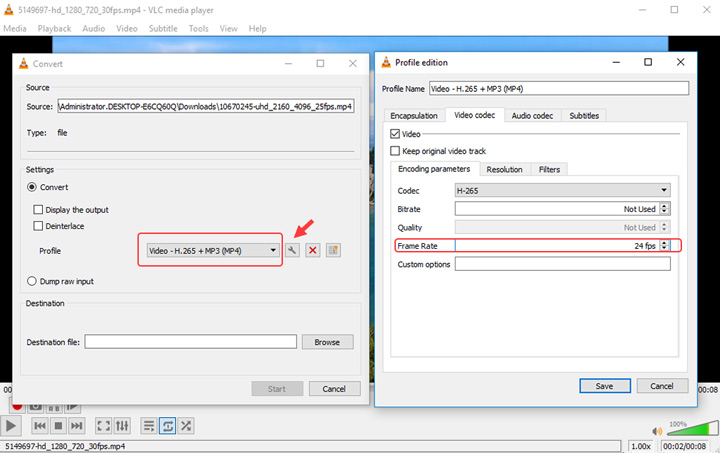Click frame-by-frame advance button
This screenshot has width=720, height=453.
click(x=73, y=407)
